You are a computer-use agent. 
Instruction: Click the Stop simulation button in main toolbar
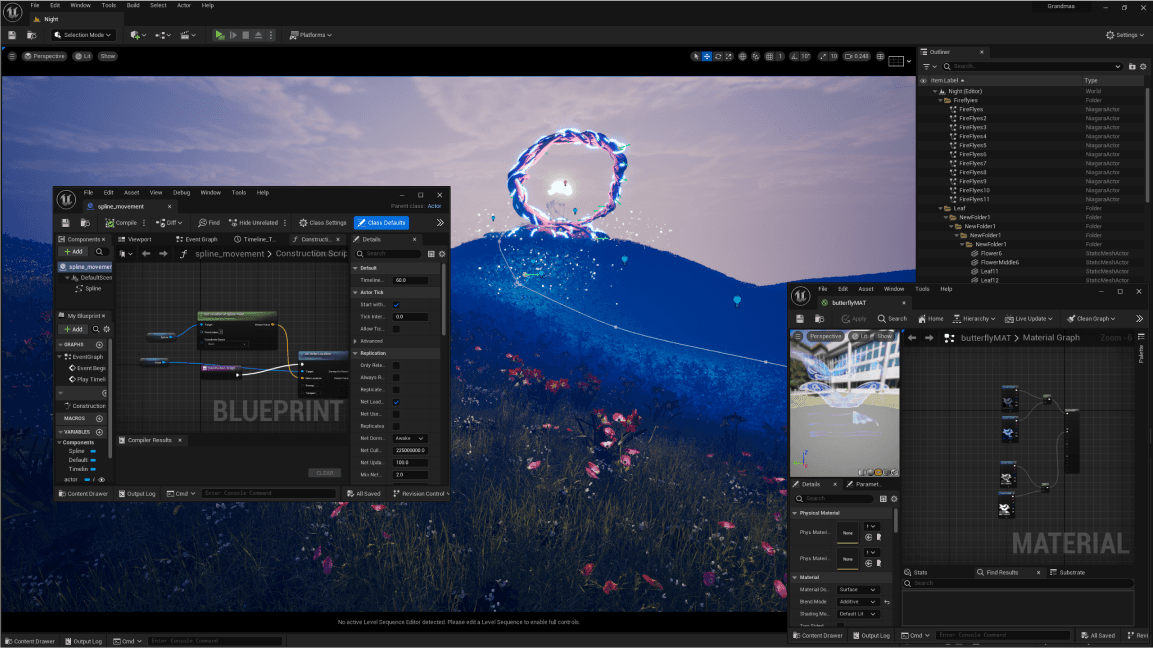[246, 35]
